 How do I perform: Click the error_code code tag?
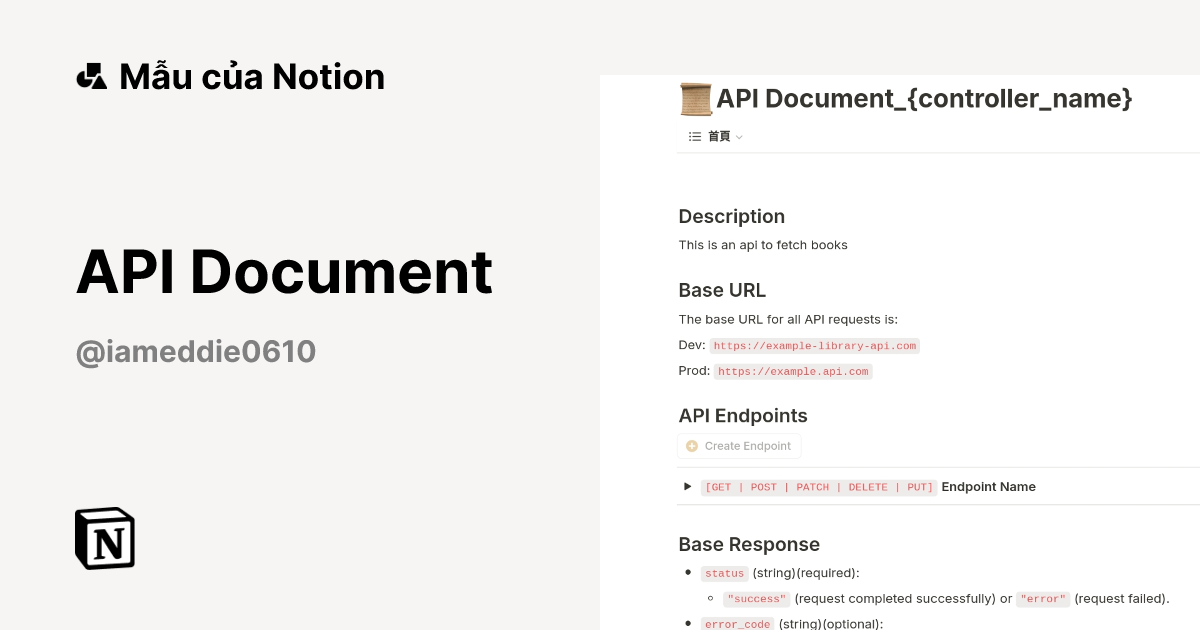pos(738,624)
